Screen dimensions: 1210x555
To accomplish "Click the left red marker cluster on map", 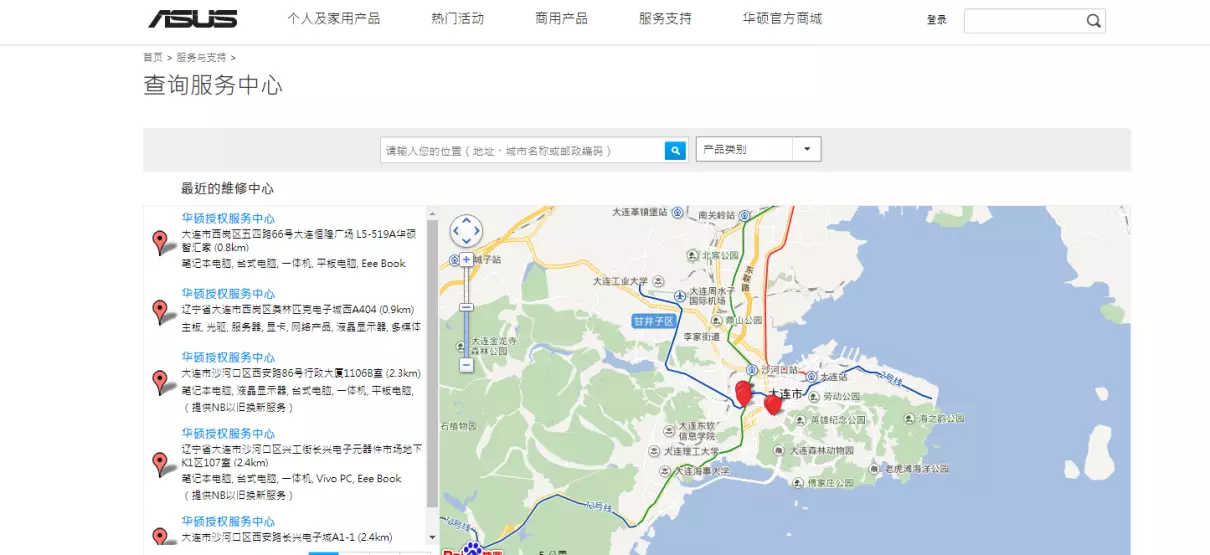I will click(x=744, y=393).
